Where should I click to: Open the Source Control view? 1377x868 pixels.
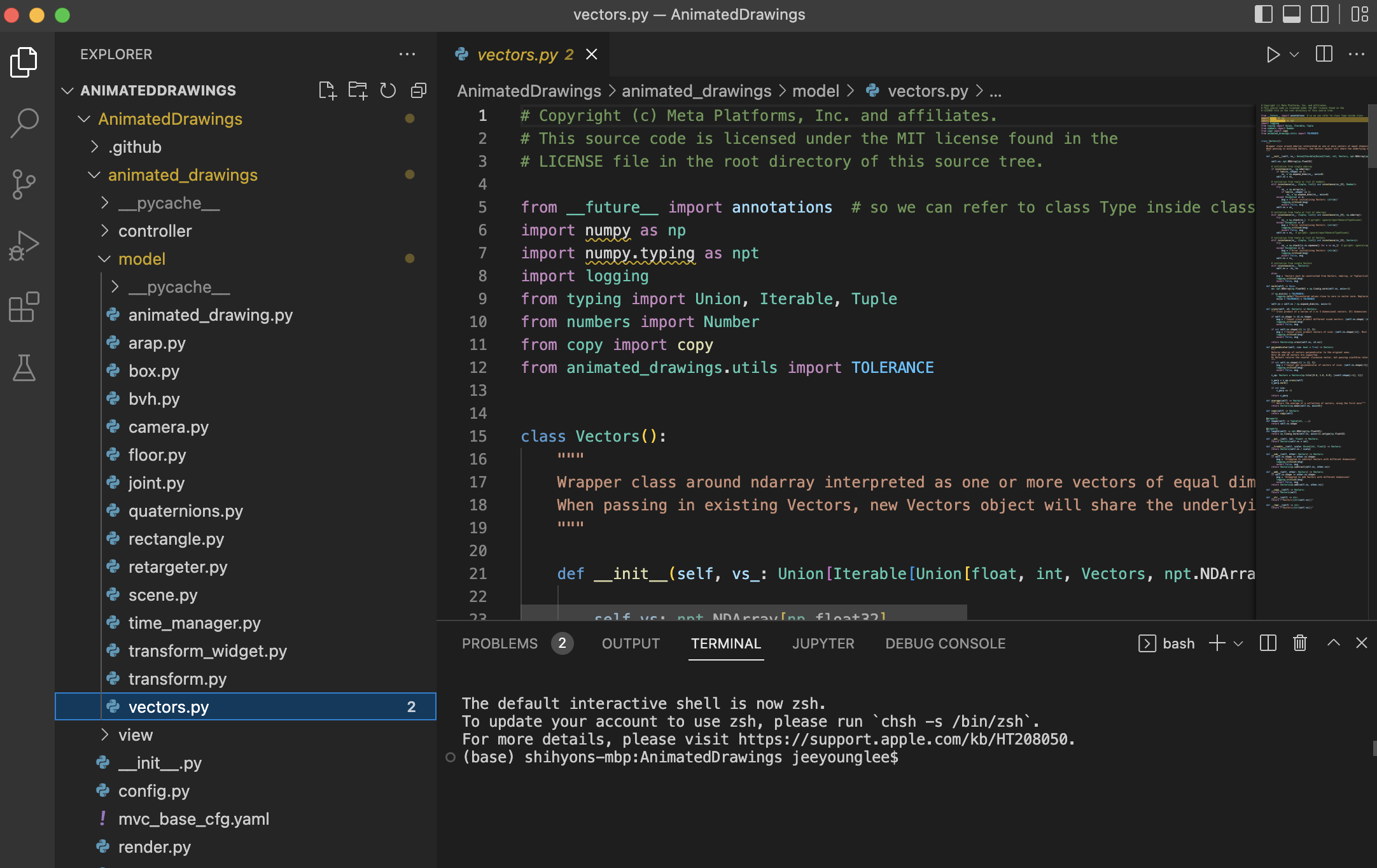click(x=24, y=184)
